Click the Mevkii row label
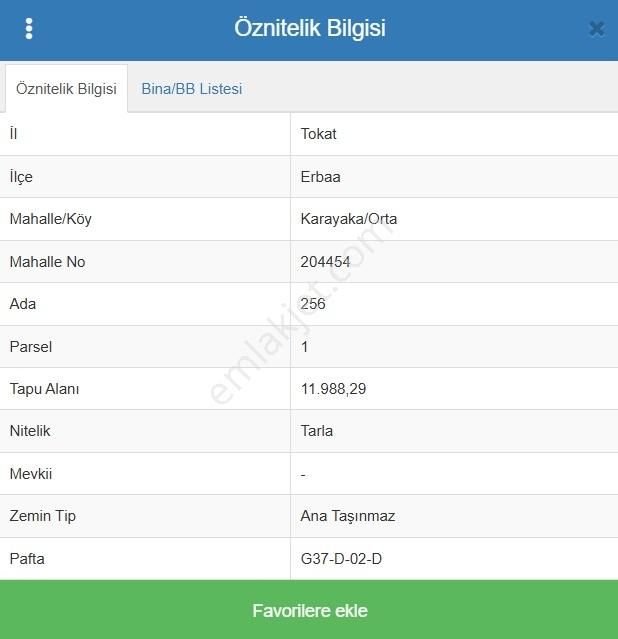The image size is (618, 639). coord(30,474)
